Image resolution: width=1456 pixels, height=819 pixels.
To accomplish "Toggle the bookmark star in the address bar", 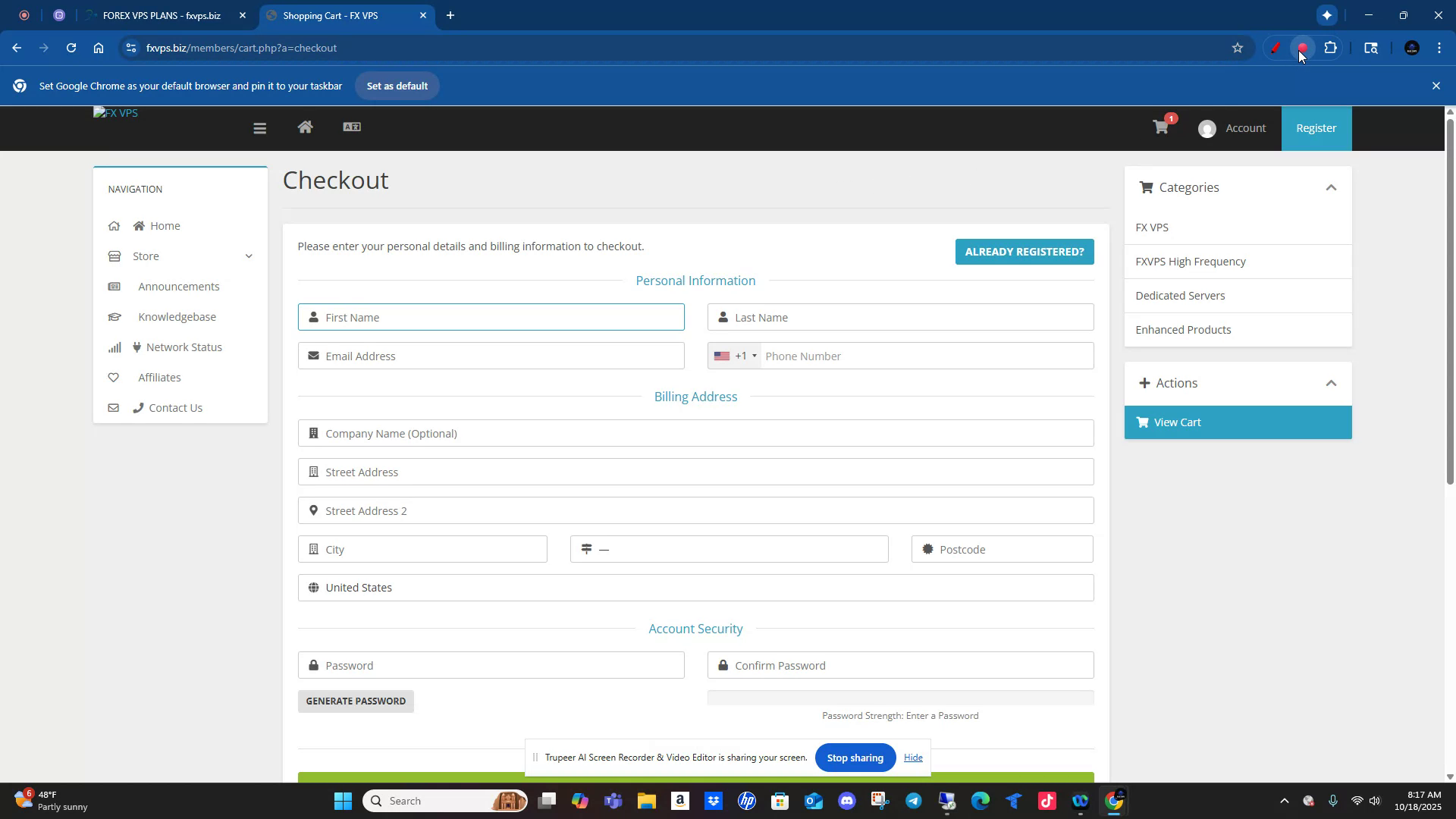I will coord(1238,48).
